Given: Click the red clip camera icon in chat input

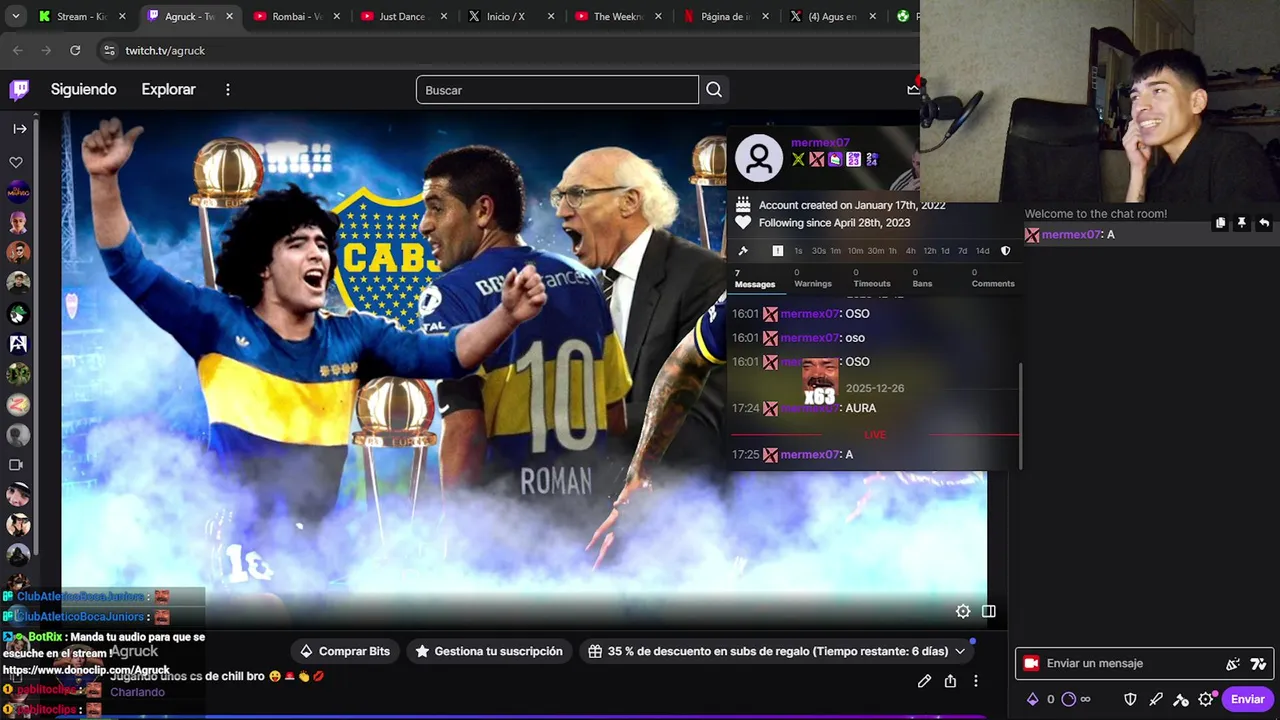Looking at the screenshot, I should coord(1031,663).
